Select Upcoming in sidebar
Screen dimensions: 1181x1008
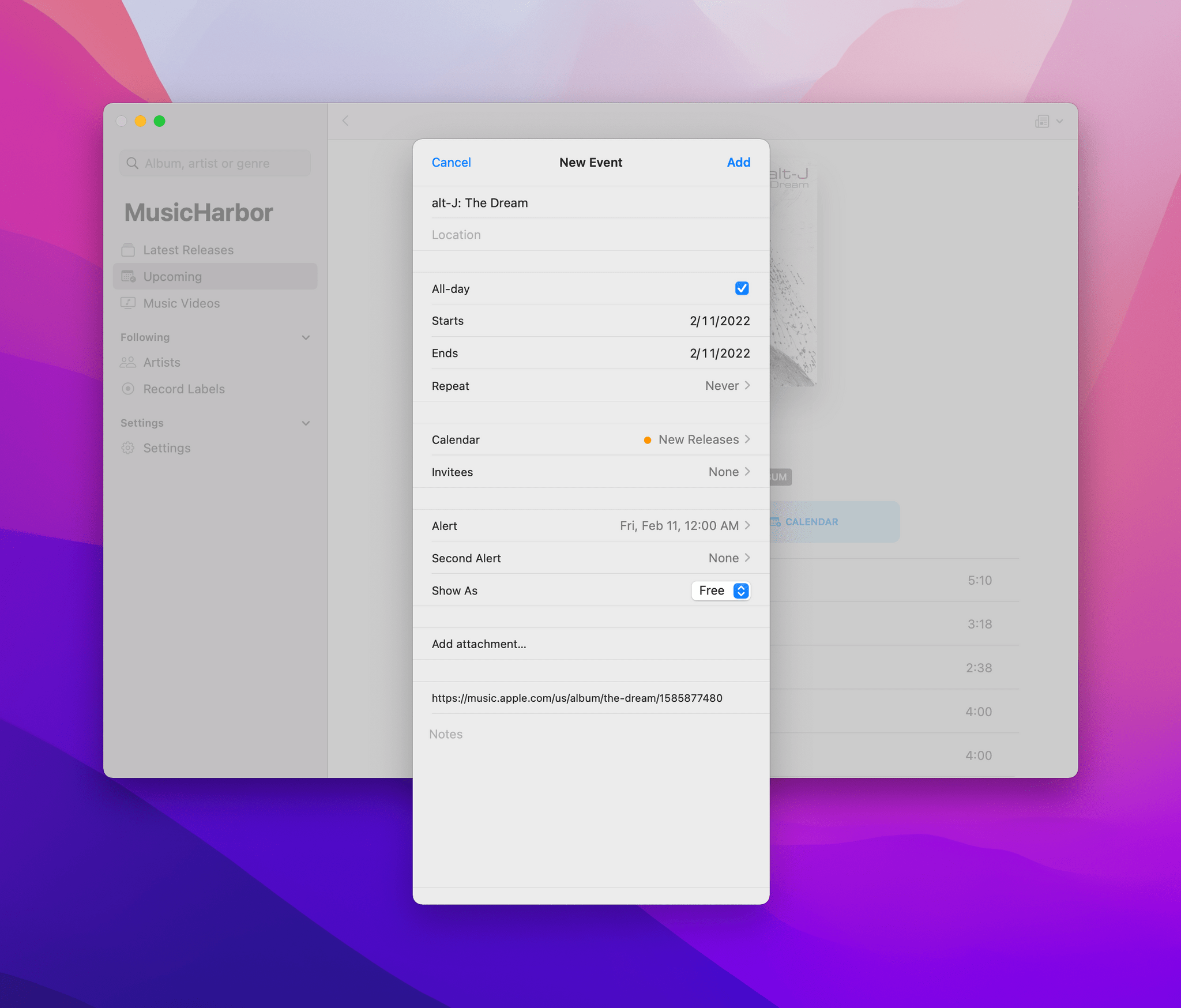point(215,276)
